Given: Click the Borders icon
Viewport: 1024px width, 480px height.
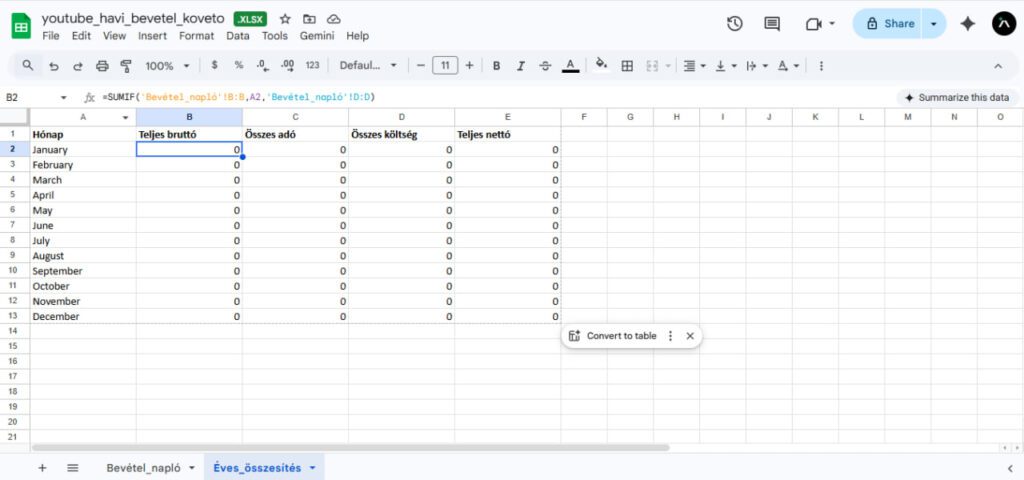Looking at the screenshot, I should 627,66.
